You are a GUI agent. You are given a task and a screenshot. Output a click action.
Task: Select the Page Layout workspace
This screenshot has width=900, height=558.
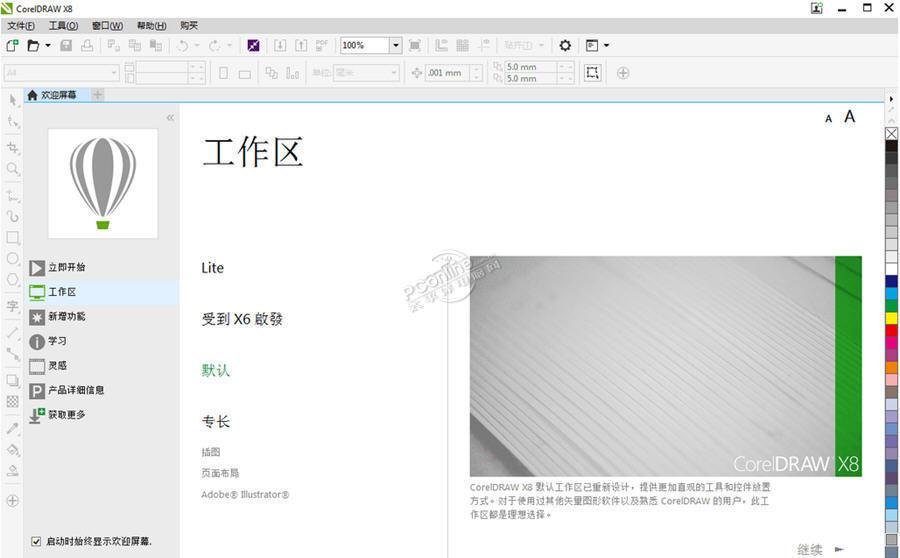(220, 473)
